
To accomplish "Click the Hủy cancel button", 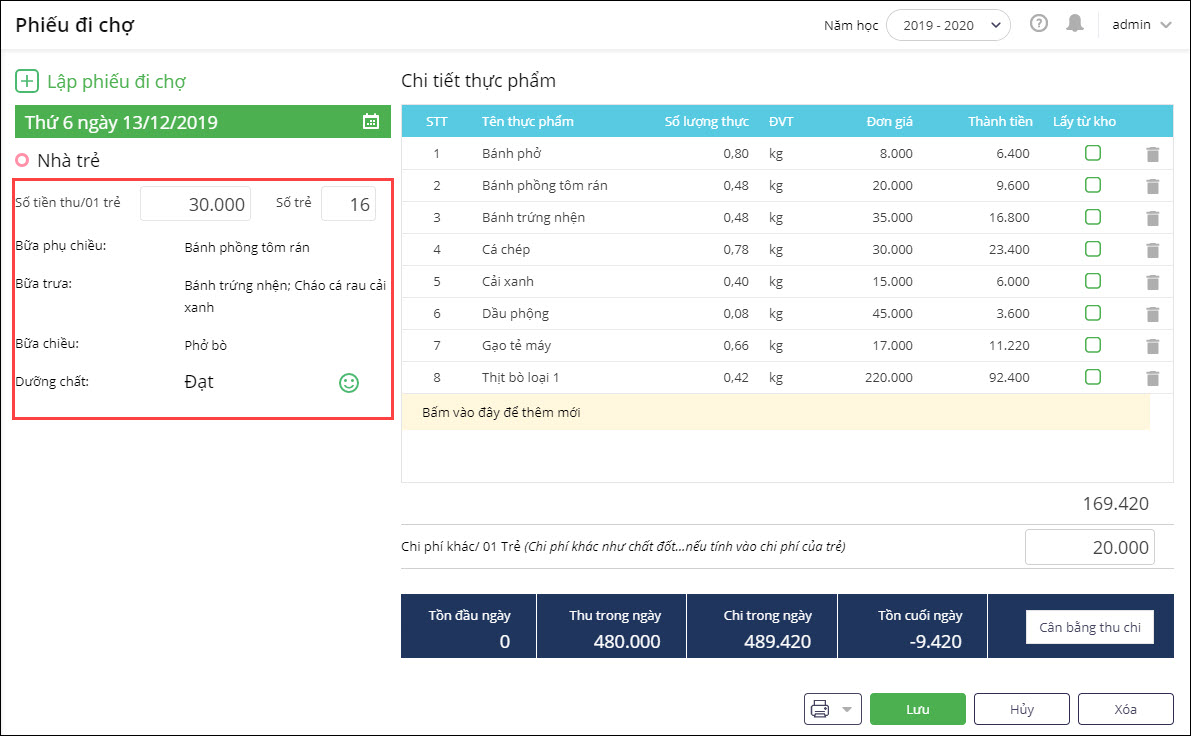I will click(1022, 709).
